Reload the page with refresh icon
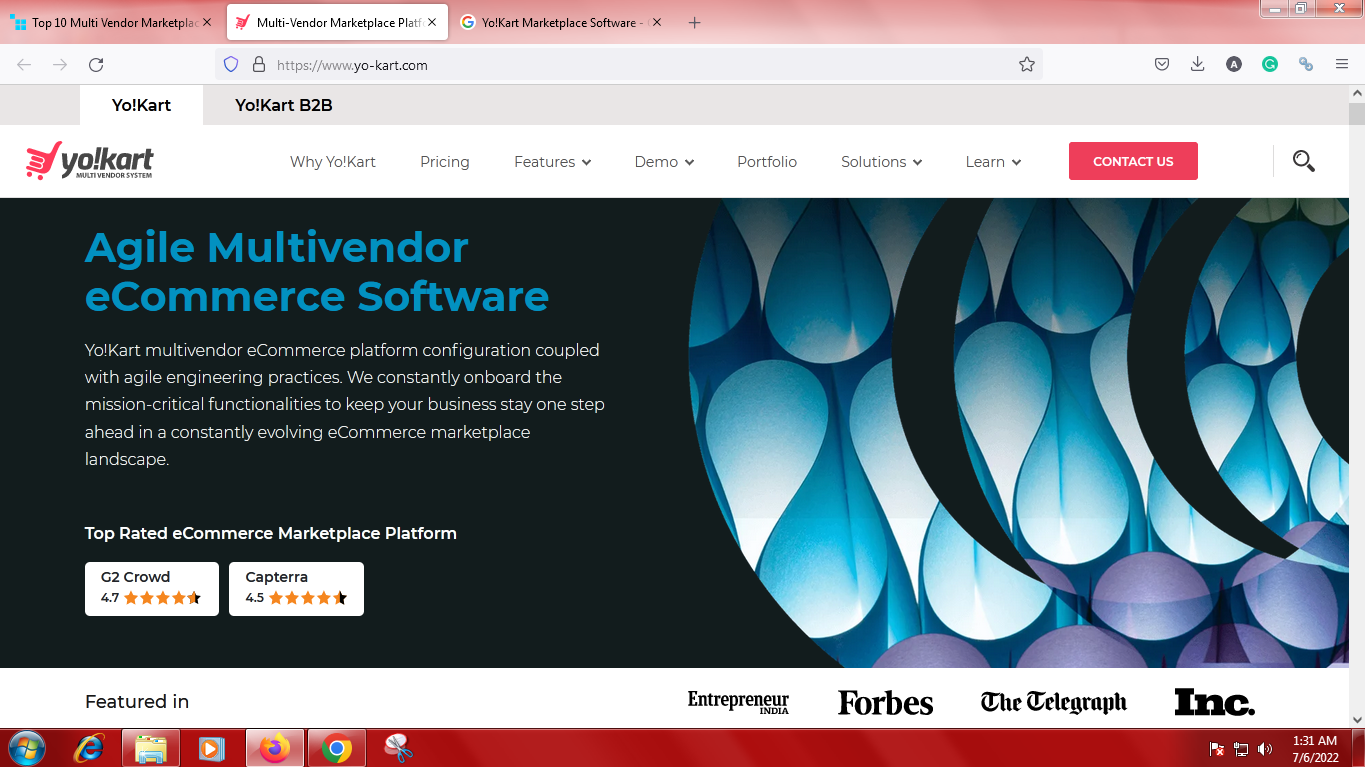This screenshot has height=767, width=1365. pyautogui.click(x=96, y=64)
